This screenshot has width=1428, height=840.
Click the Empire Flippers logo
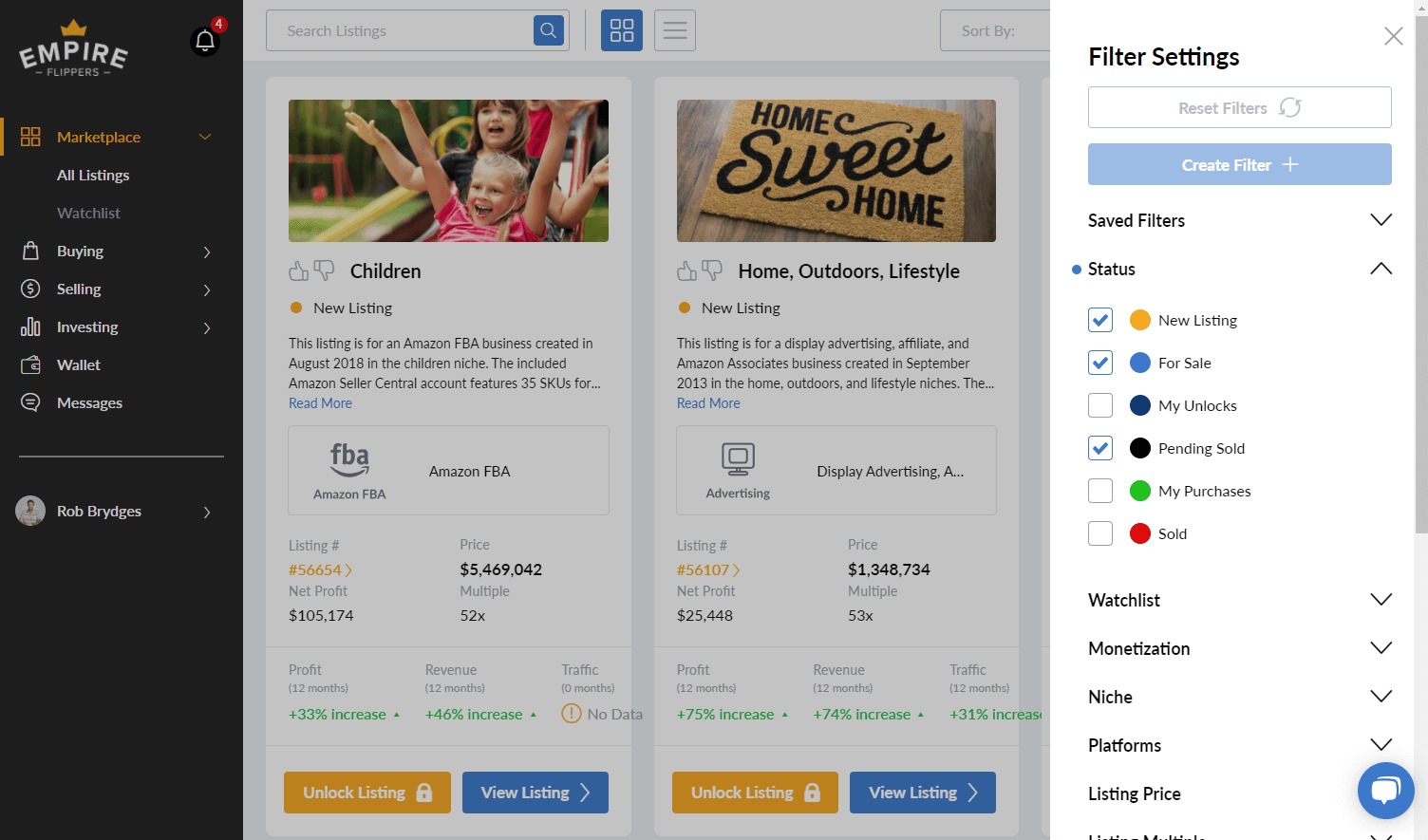tap(73, 49)
